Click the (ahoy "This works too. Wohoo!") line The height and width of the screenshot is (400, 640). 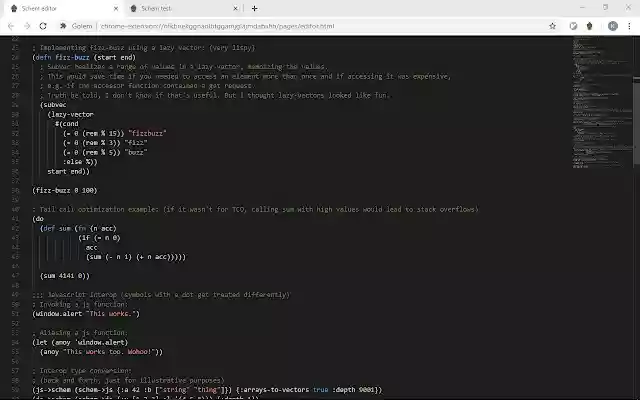point(102,352)
